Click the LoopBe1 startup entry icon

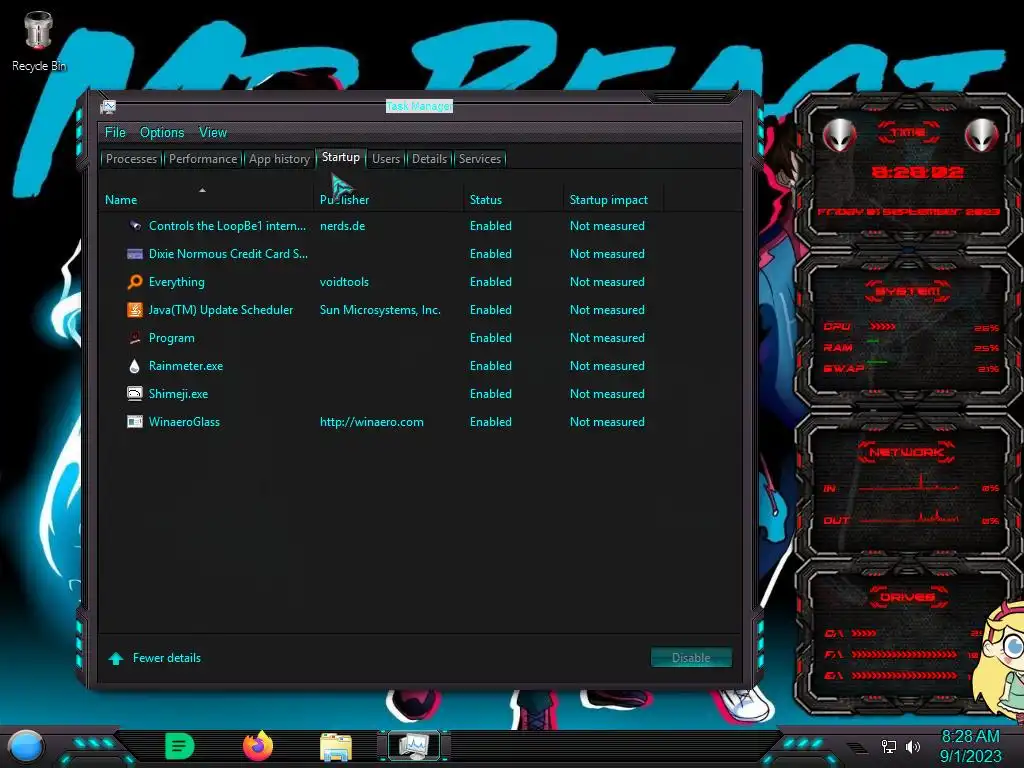135,226
